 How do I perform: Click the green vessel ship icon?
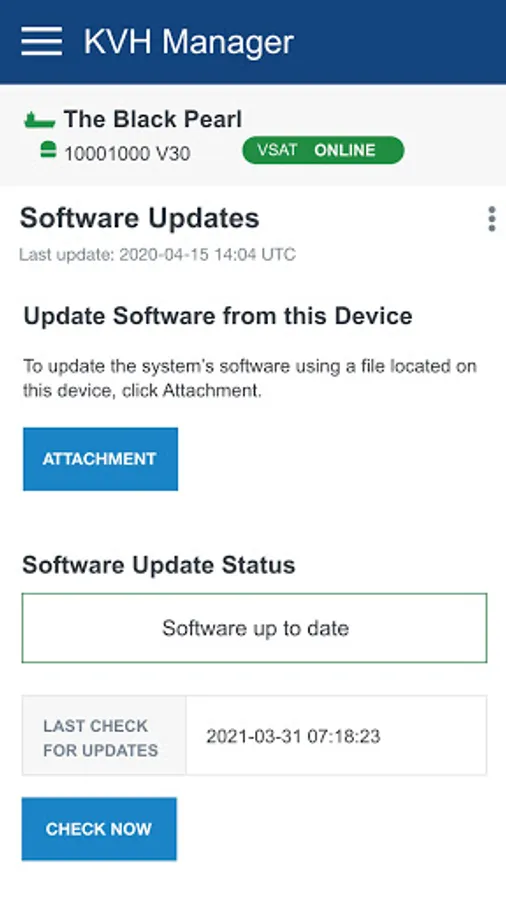[x=40, y=120]
